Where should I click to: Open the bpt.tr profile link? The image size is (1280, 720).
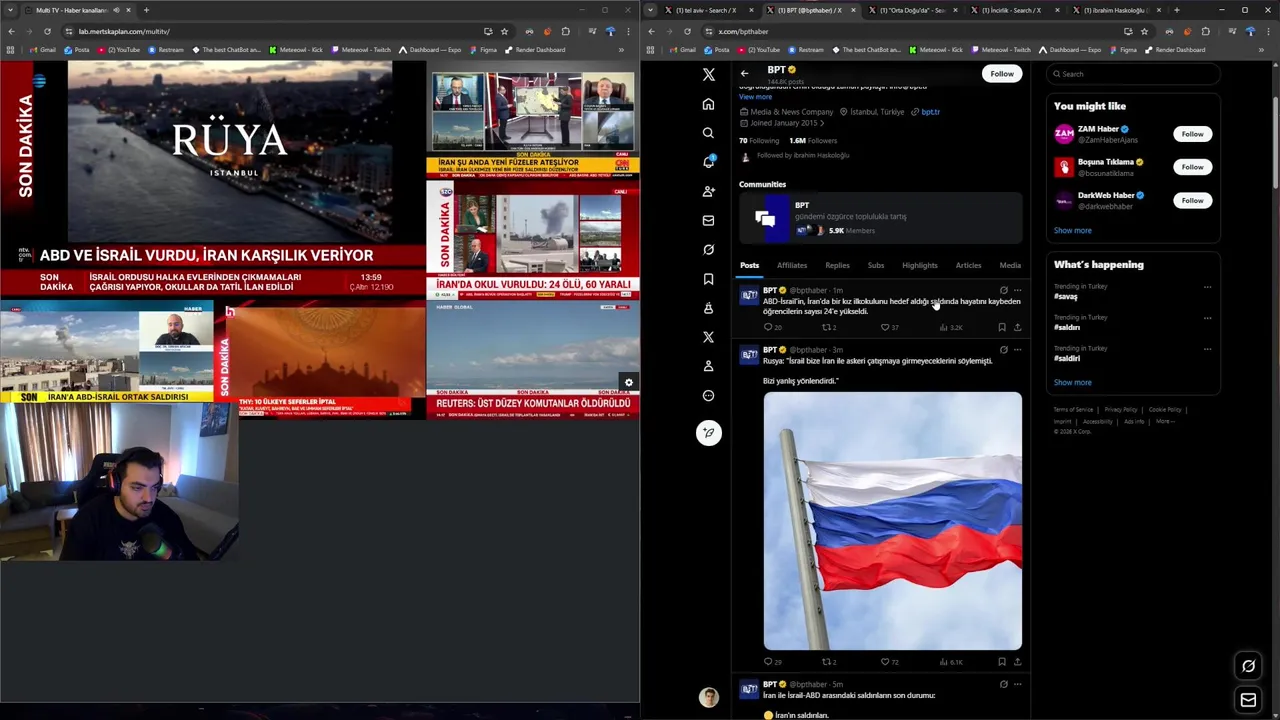coord(930,112)
